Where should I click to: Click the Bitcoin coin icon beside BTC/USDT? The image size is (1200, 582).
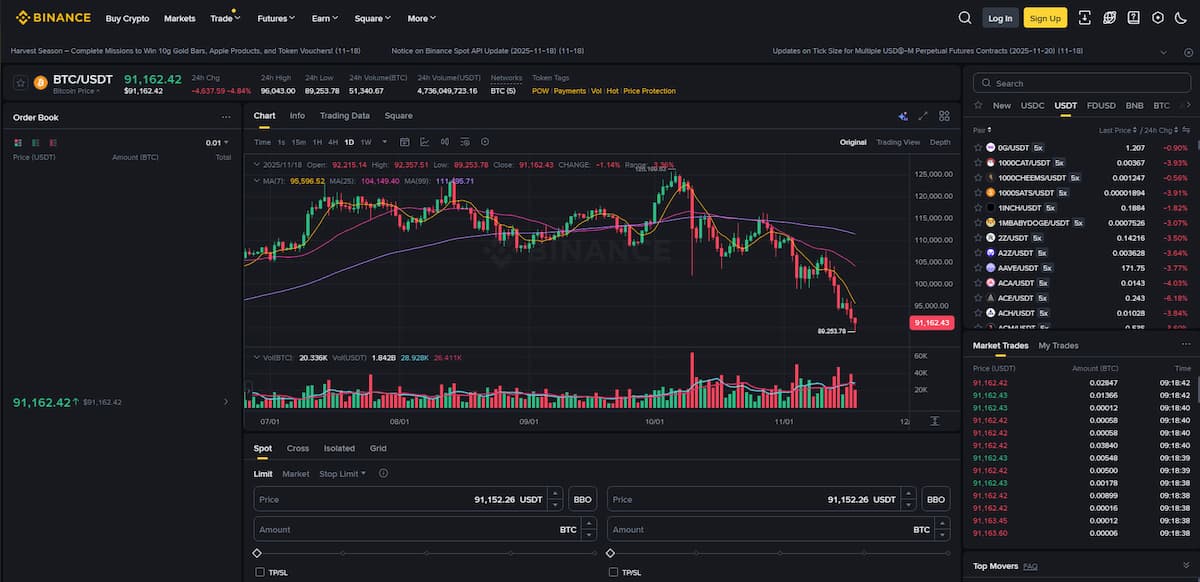click(x=41, y=83)
